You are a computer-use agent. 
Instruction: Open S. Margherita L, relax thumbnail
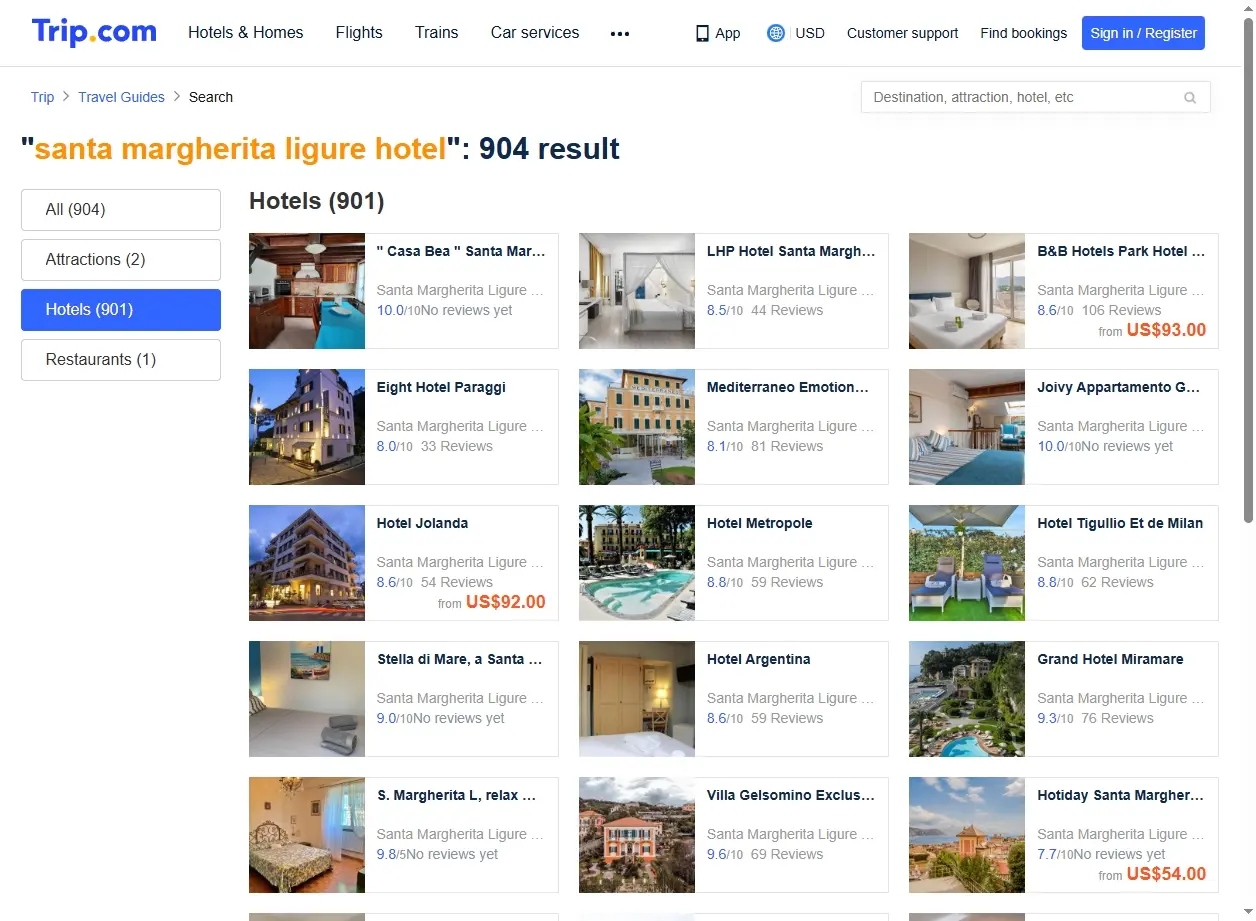[307, 835]
